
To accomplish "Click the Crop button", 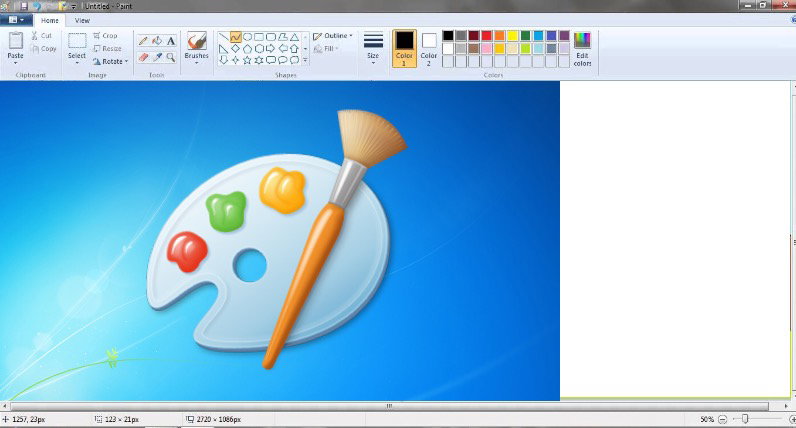I will [x=106, y=36].
